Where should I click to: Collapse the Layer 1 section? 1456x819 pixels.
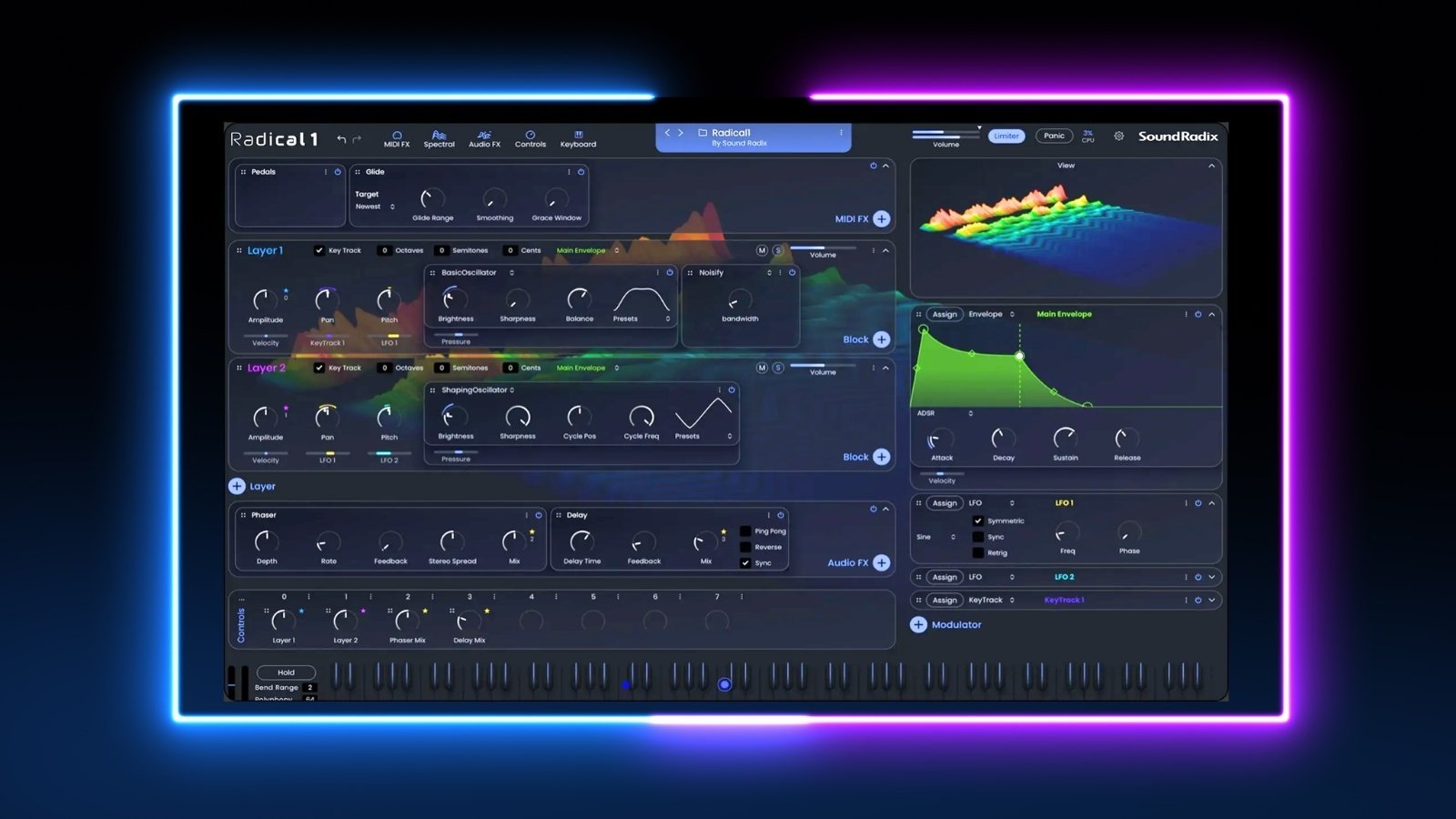(885, 250)
